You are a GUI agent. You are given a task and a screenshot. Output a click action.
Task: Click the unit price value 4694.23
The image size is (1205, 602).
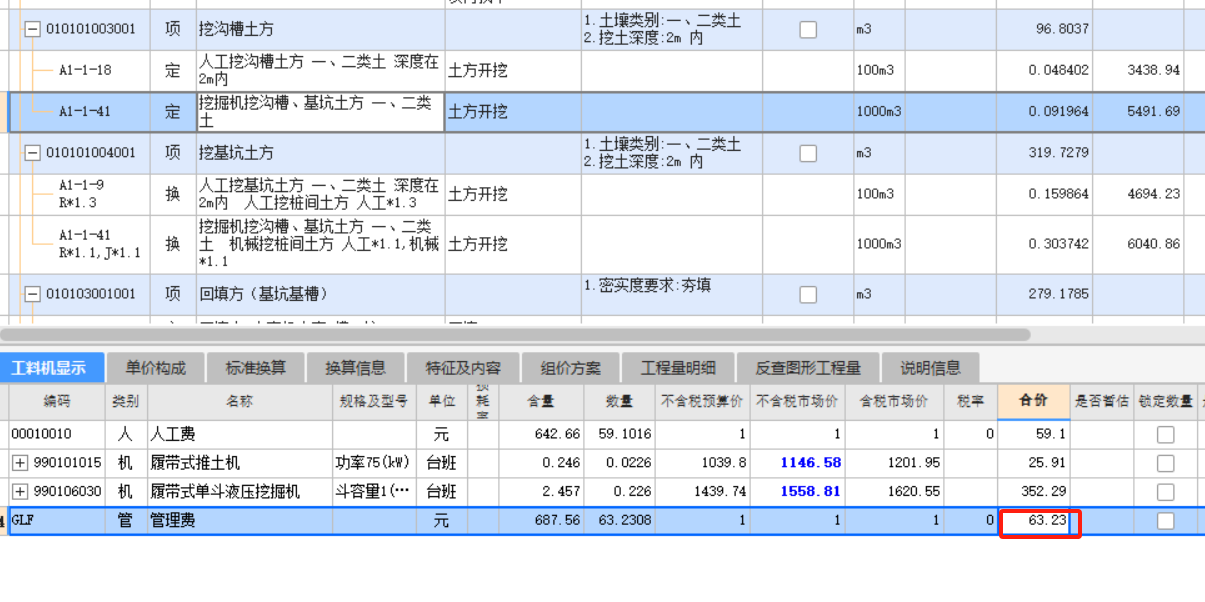coord(1153,194)
